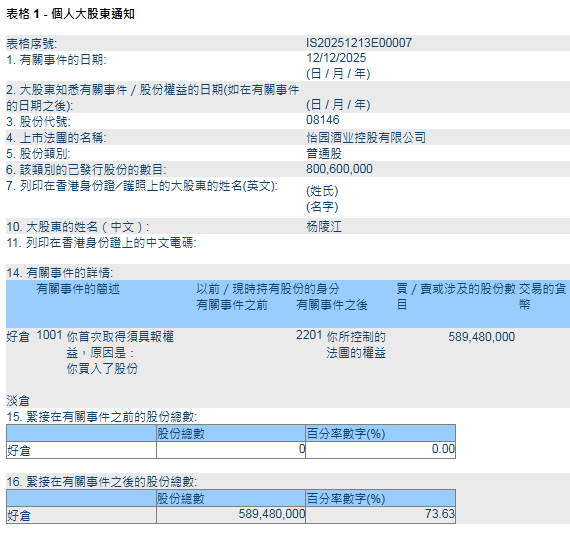
Task: Click the title 表格 1 - 個人大股東通知
Action: (71, 14)
